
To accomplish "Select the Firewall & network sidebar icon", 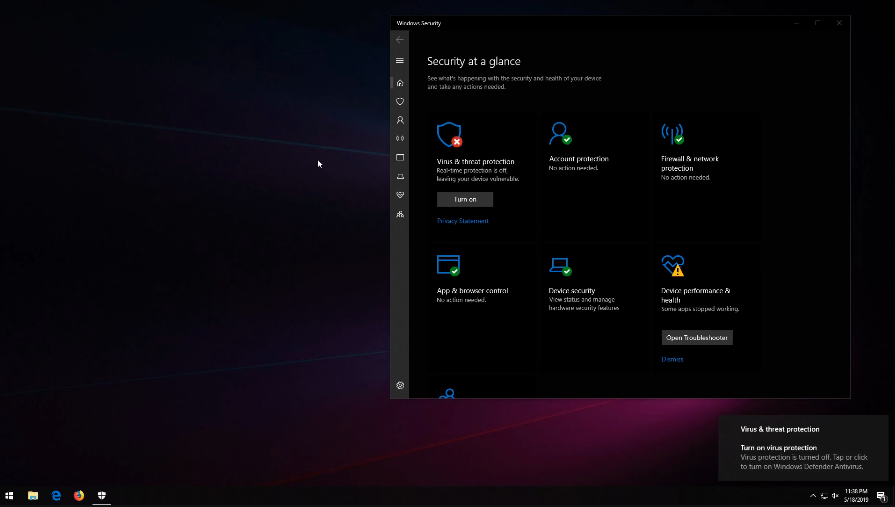I will (x=400, y=139).
